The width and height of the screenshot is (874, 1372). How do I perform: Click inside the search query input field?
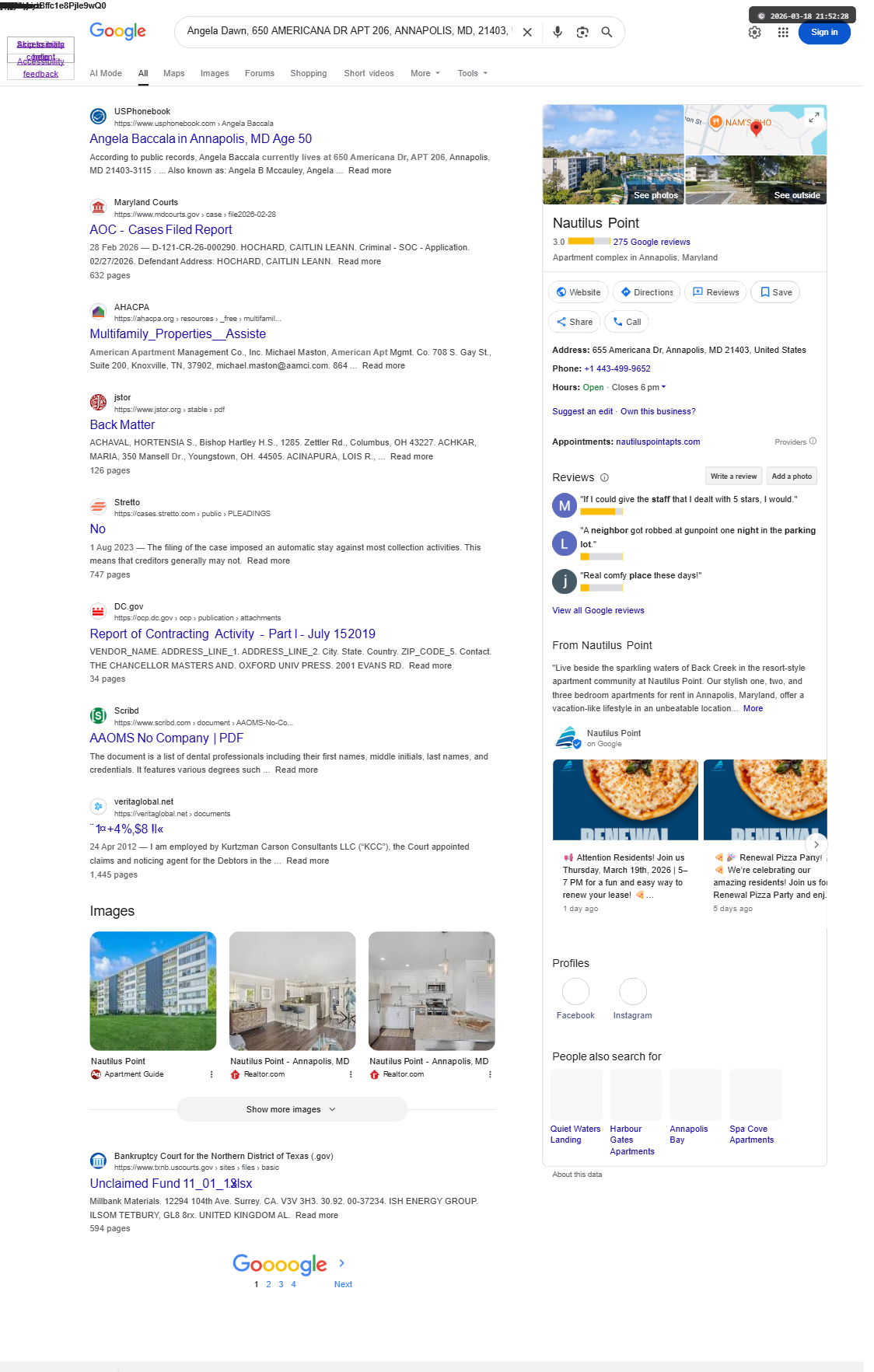click(x=348, y=31)
